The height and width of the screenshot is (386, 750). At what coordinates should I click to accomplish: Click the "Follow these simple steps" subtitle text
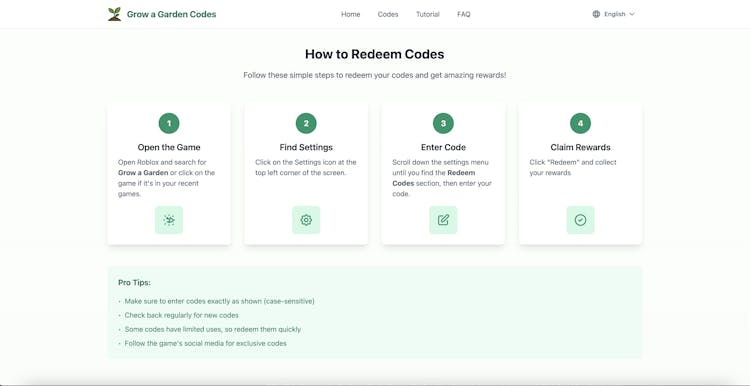tap(375, 76)
